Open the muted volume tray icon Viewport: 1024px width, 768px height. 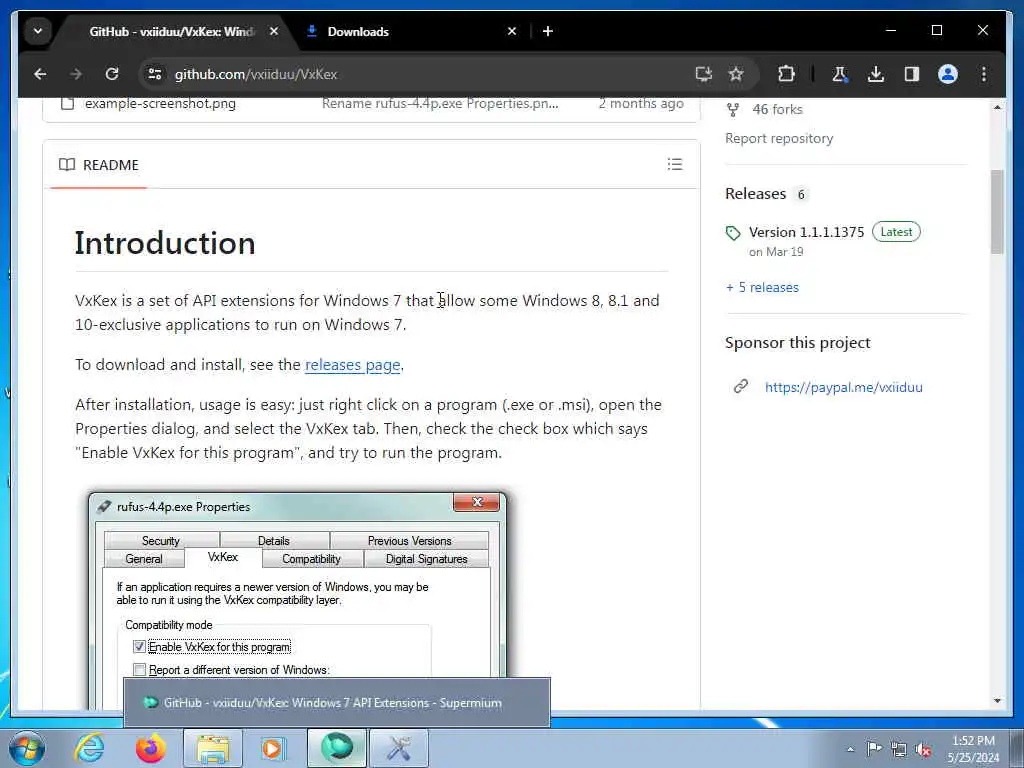pos(923,750)
